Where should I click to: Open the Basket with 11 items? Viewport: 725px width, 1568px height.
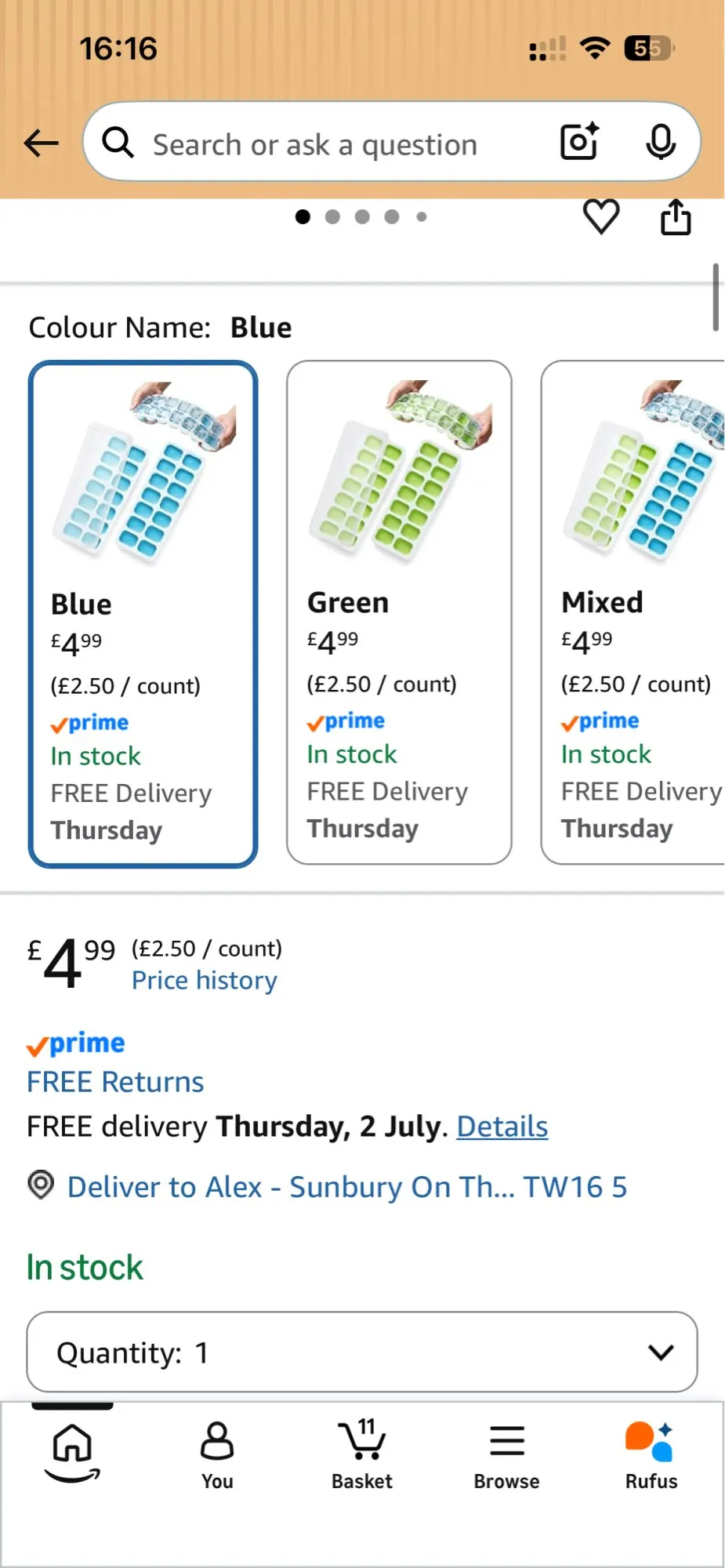point(361,1456)
